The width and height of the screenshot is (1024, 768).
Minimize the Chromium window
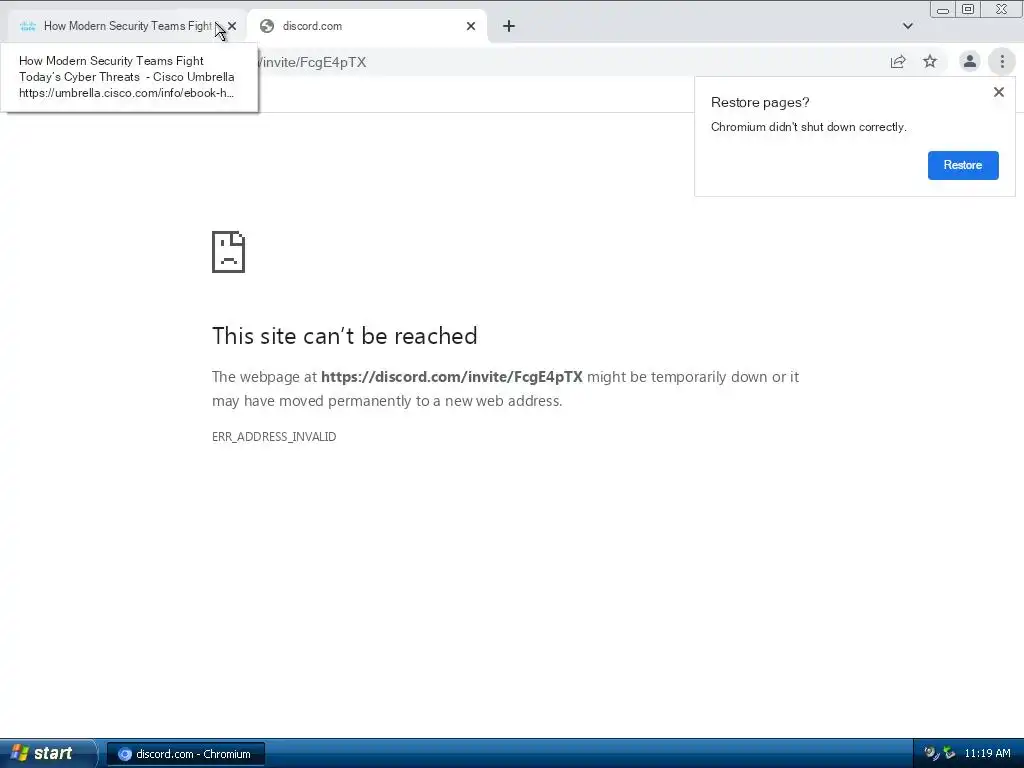942,9
